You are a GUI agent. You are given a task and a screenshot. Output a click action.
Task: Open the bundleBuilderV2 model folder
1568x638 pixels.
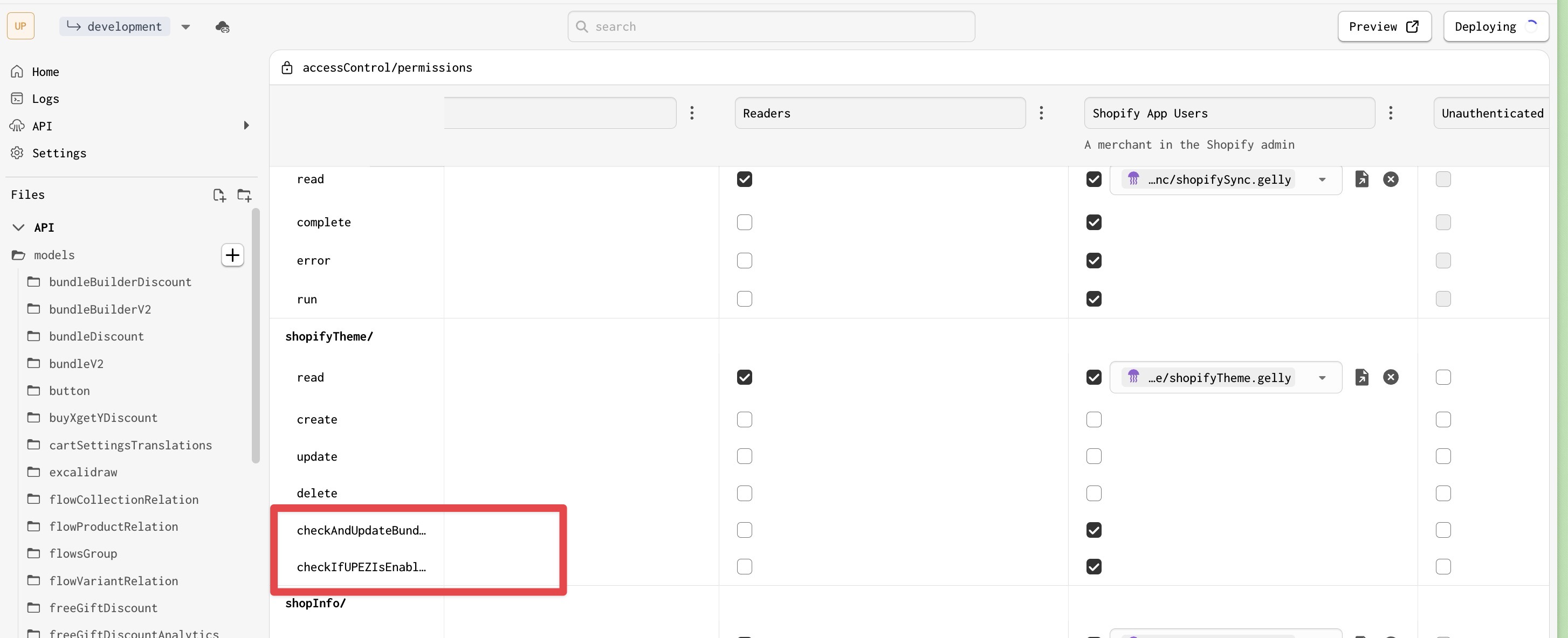(x=100, y=309)
